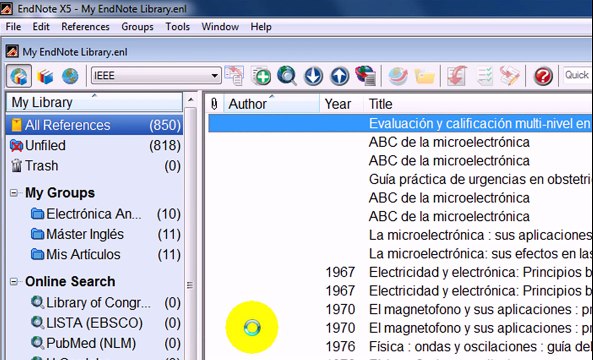Open the Tools menu
Screen dimensions: 593x360
tap(177, 27)
